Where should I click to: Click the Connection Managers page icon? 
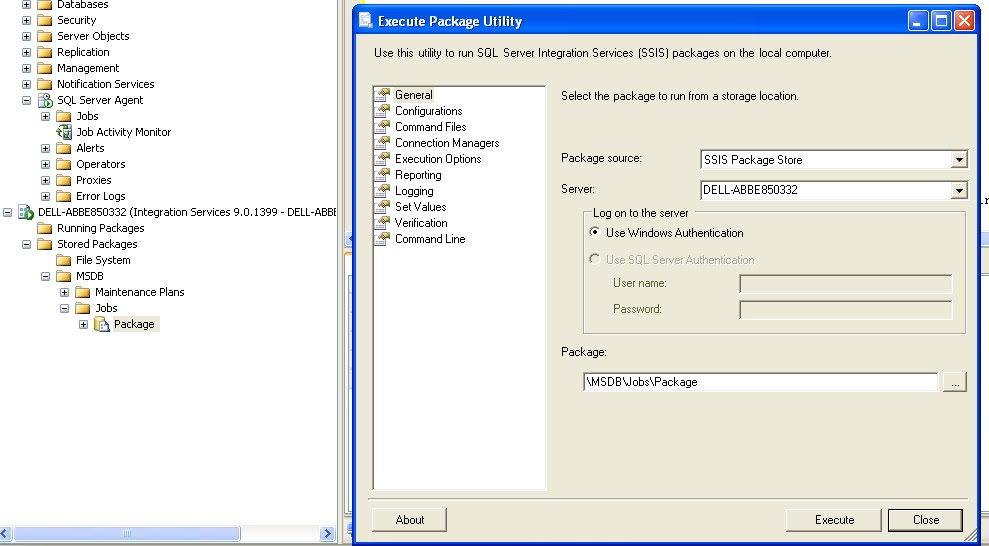382,143
